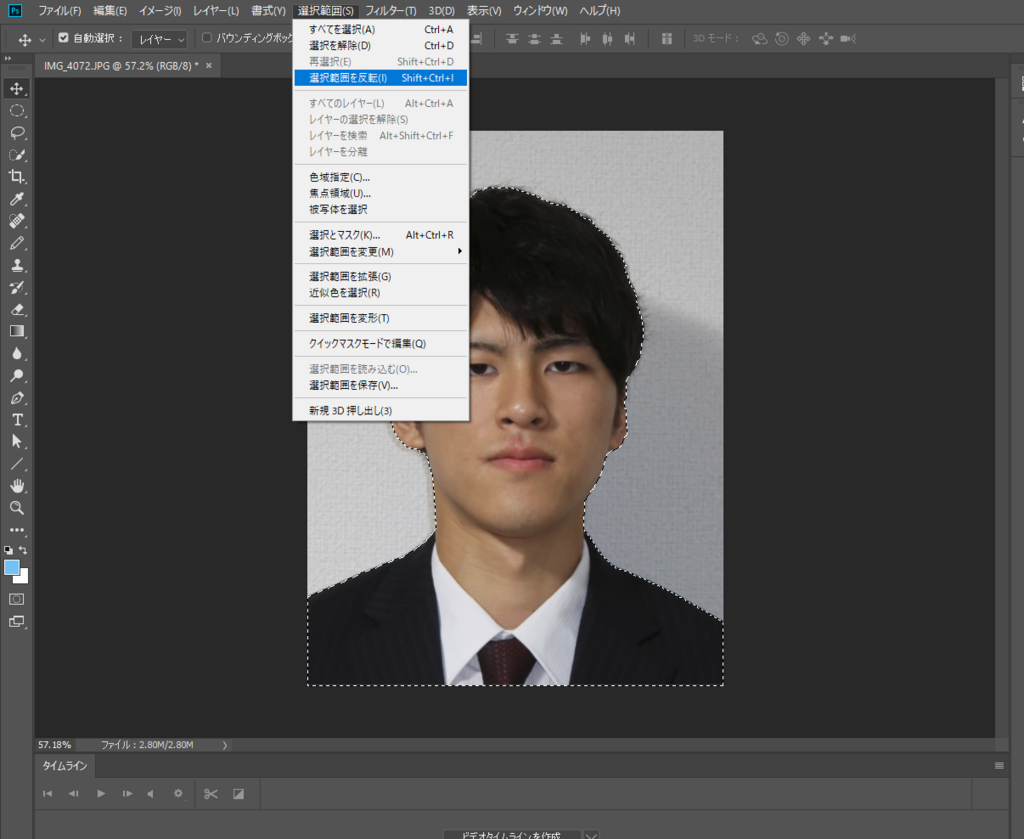Go to next frame in timeline

(x=127, y=794)
